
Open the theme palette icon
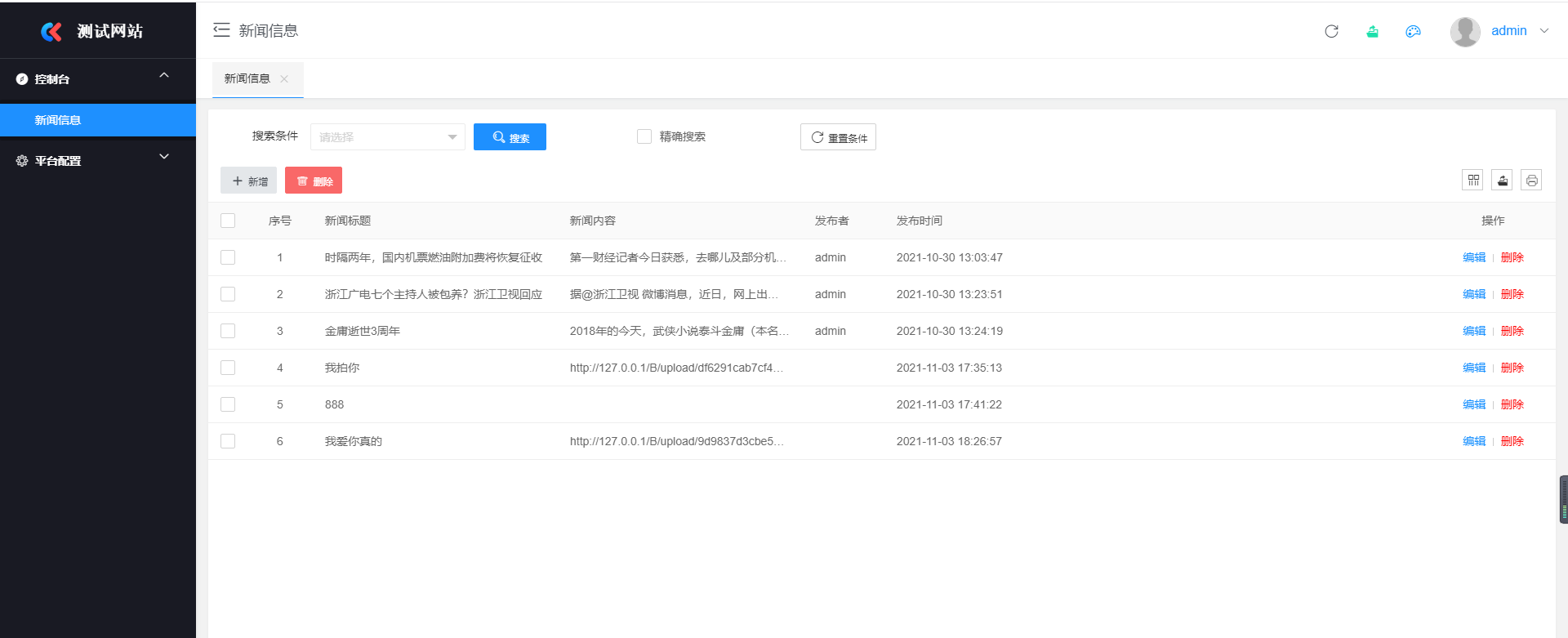1413,31
